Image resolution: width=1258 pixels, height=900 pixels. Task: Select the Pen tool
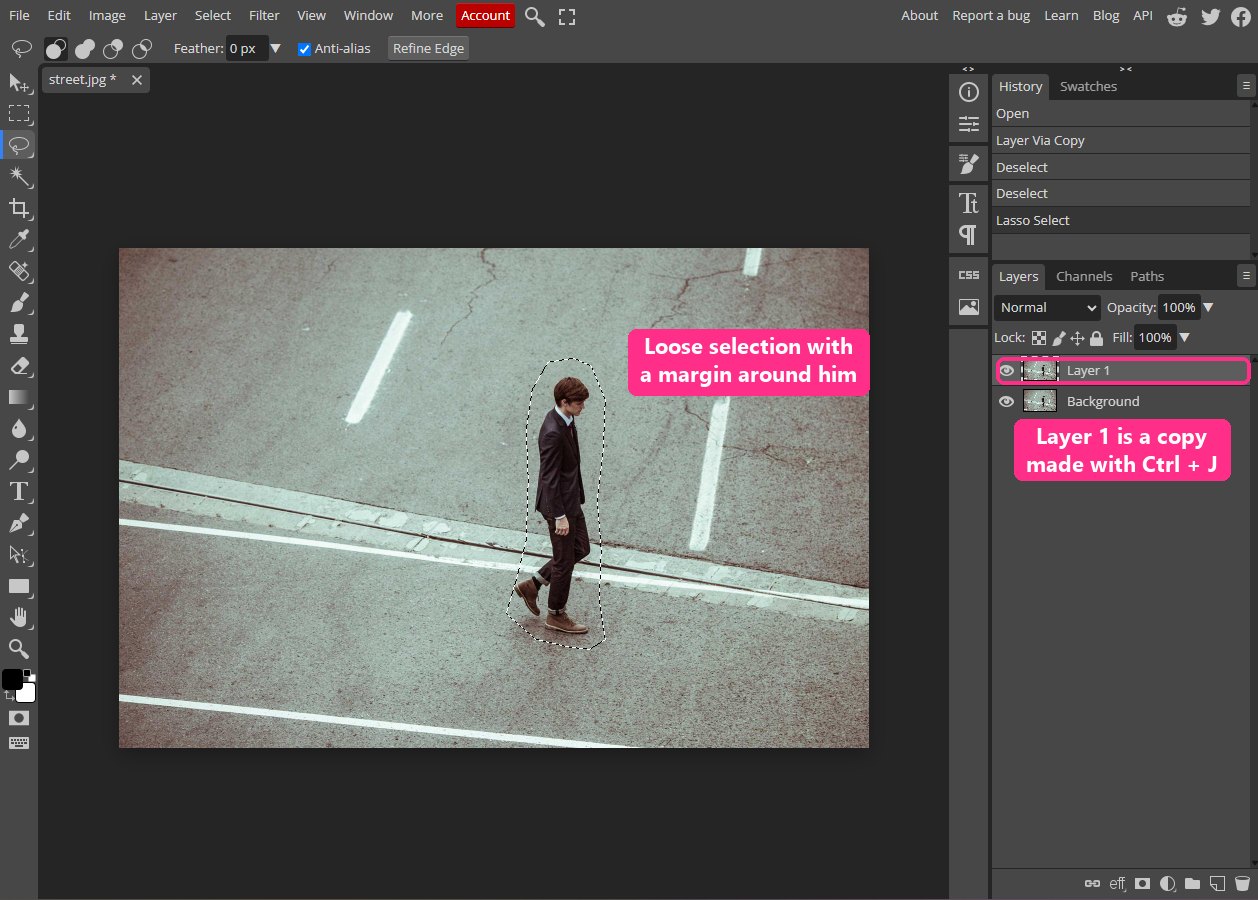19,522
